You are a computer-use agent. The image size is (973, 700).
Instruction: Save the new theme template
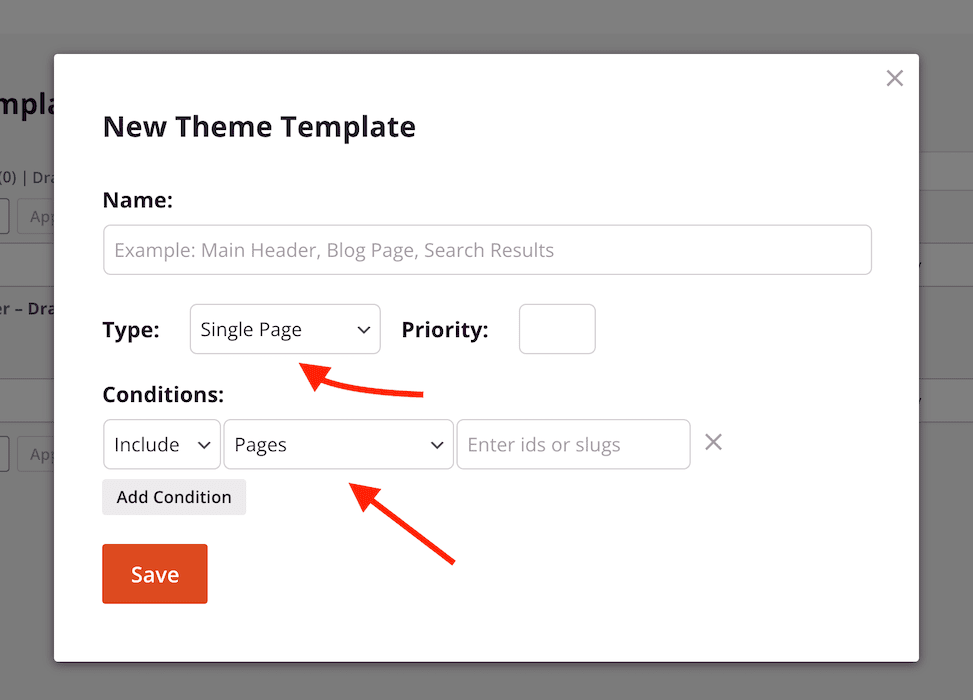[x=154, y=574]
